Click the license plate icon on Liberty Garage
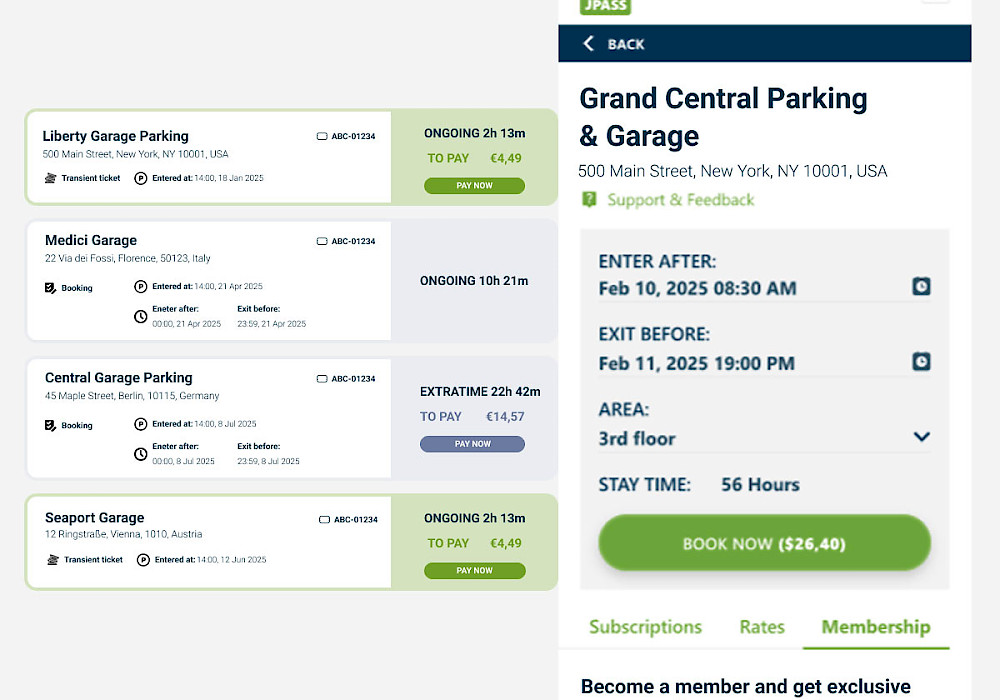Viewport: 1000px width, 700px height. click(x=322, y=136)
